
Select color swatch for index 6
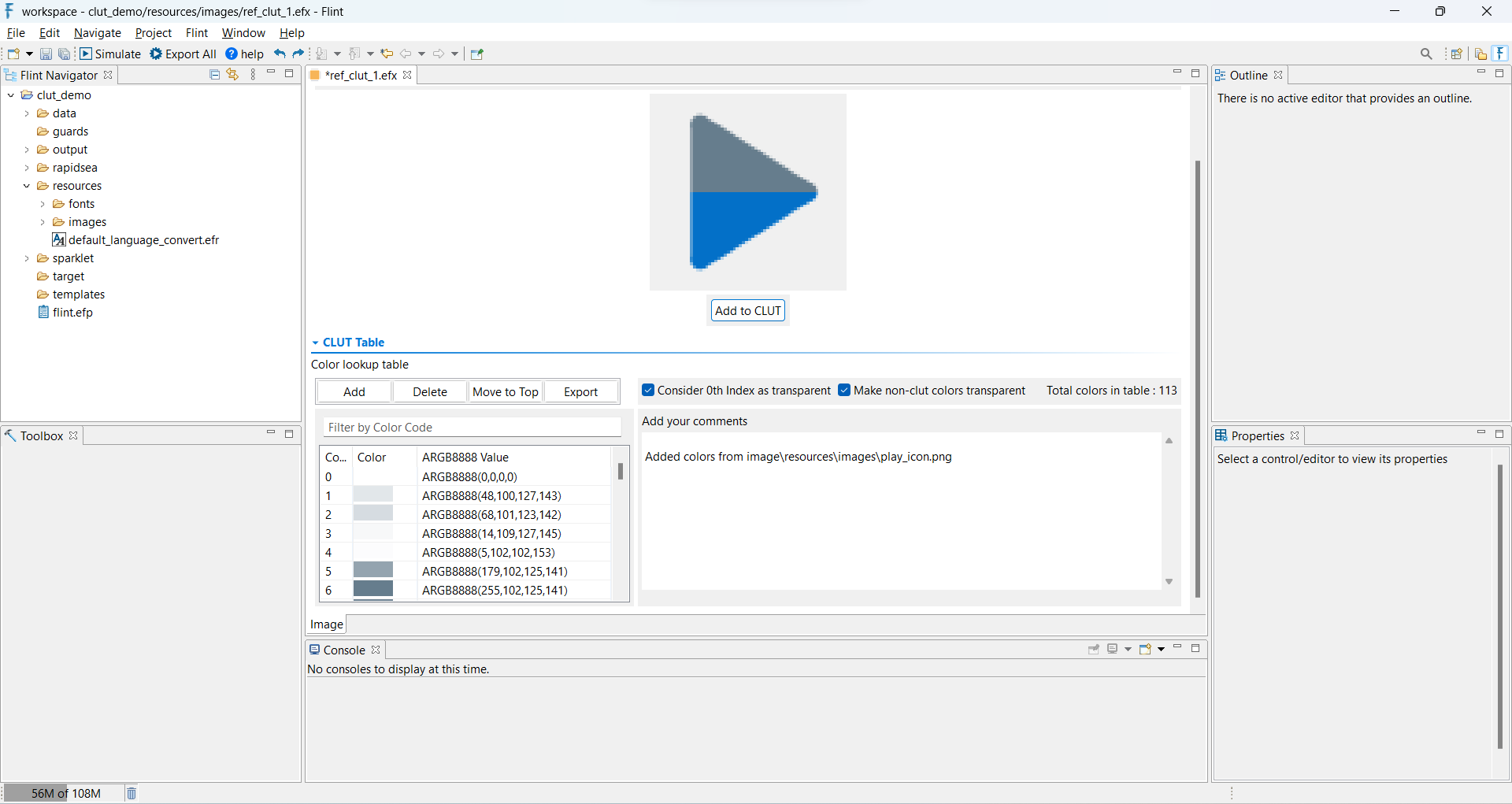tap(373, 590)
